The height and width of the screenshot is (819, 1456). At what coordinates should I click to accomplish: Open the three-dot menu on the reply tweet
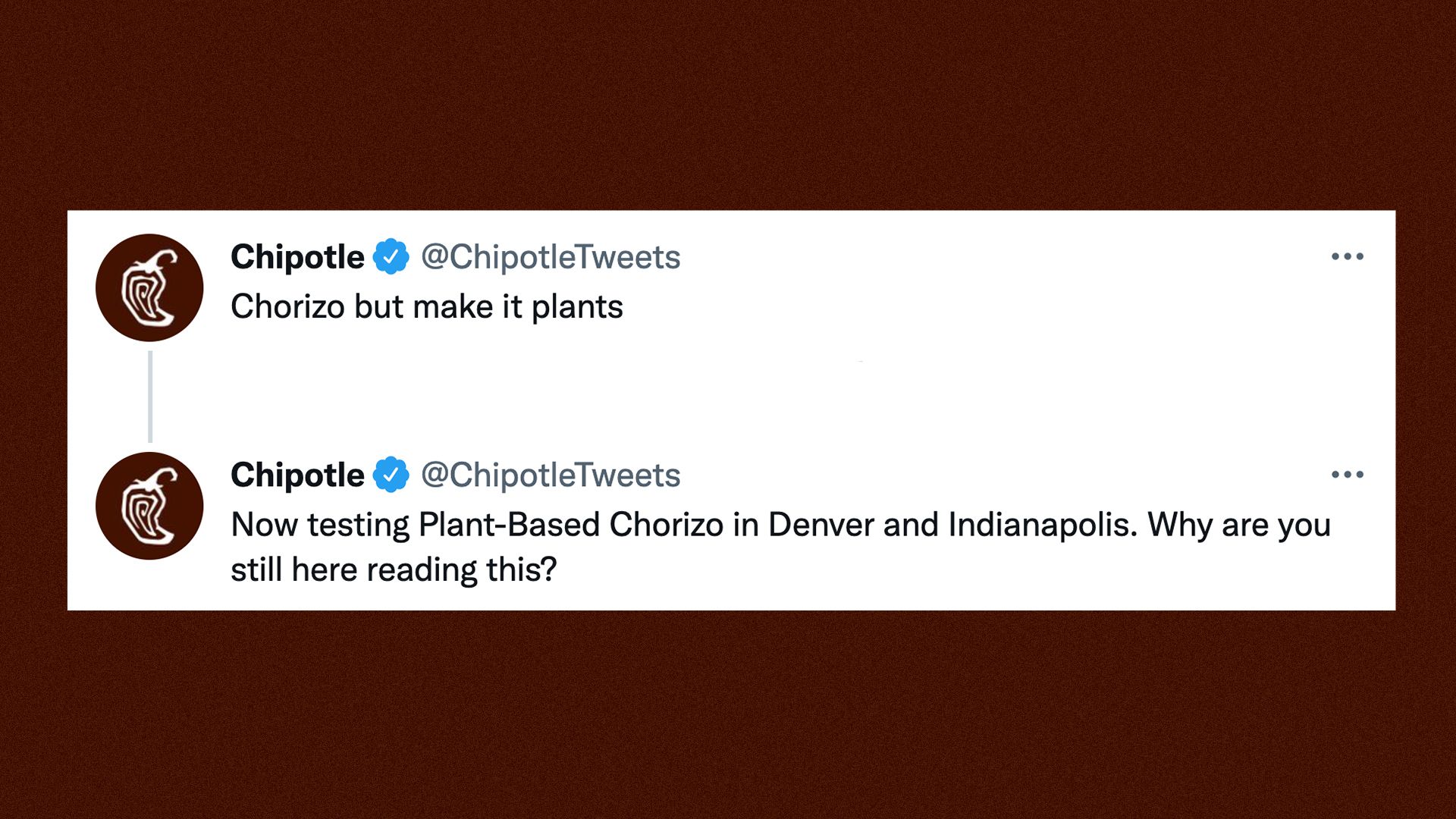(1347, 475)
